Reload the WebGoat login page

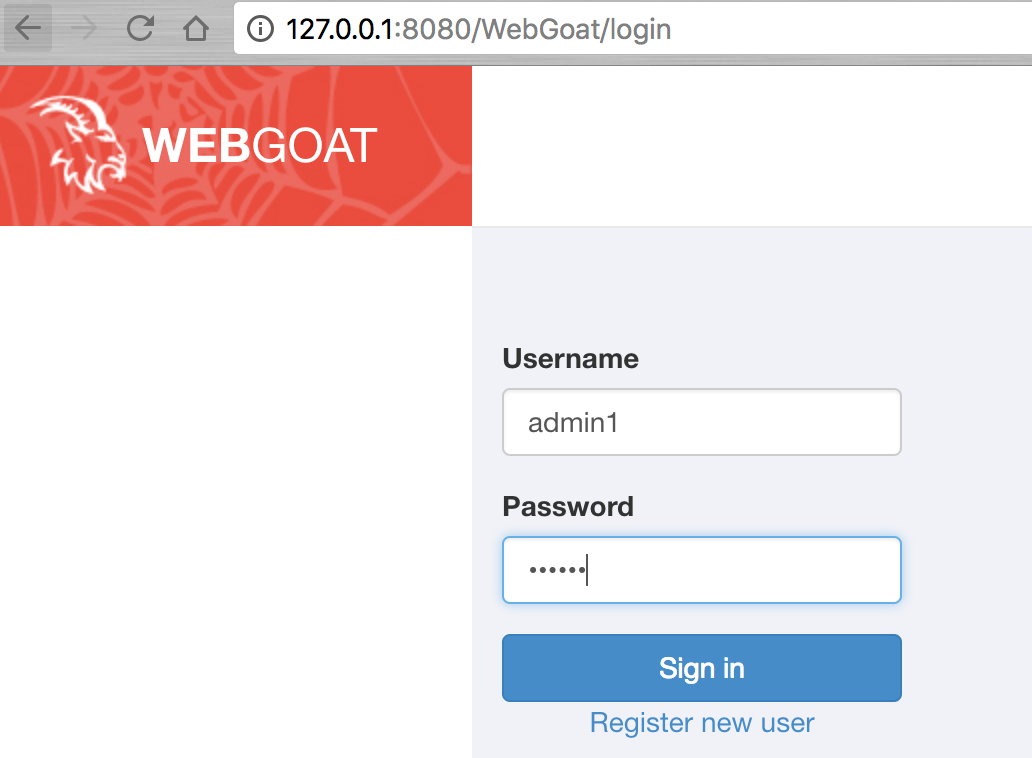[140, 28]
